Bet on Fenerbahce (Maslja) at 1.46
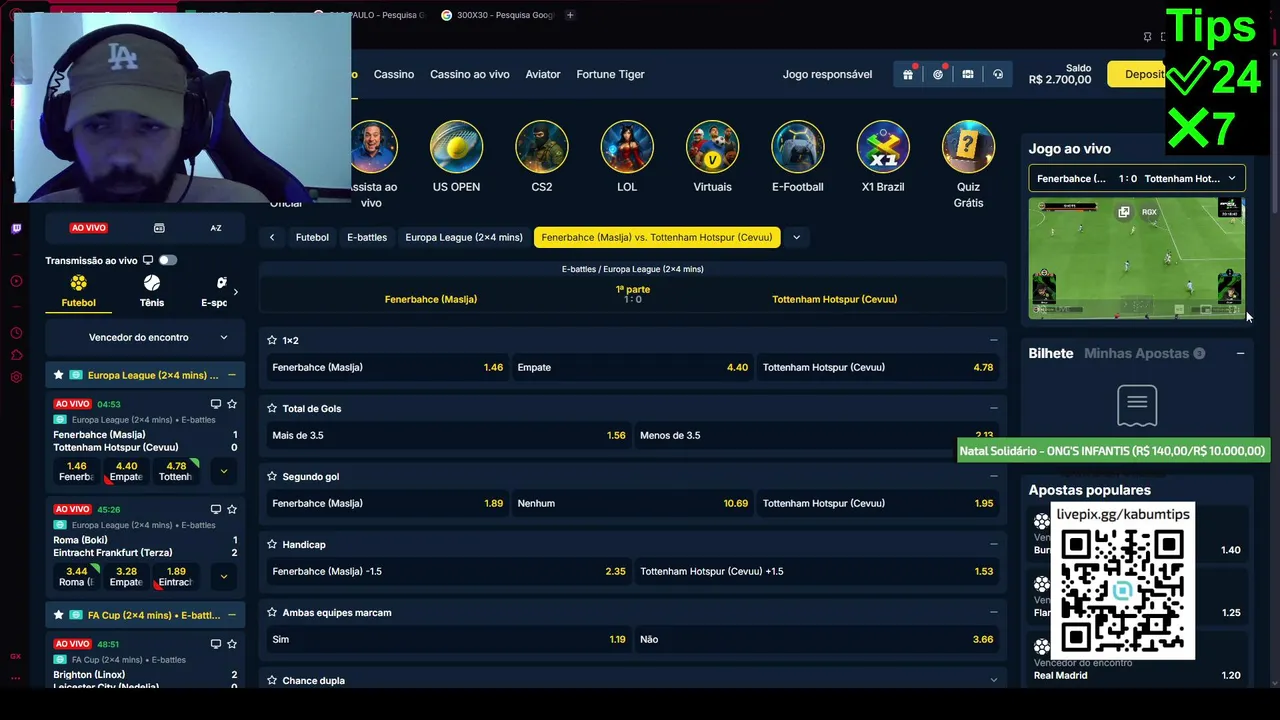 (x=387, y=367)
